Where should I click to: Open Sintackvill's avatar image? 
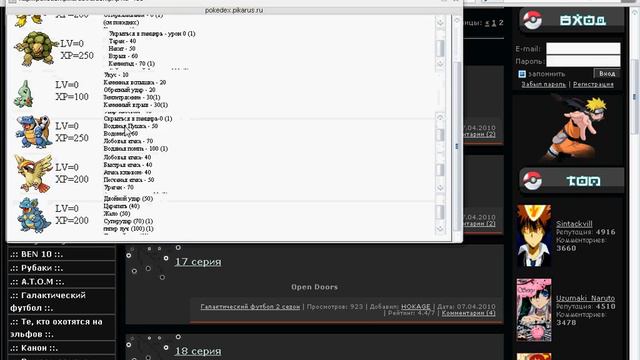click(534, 236)
